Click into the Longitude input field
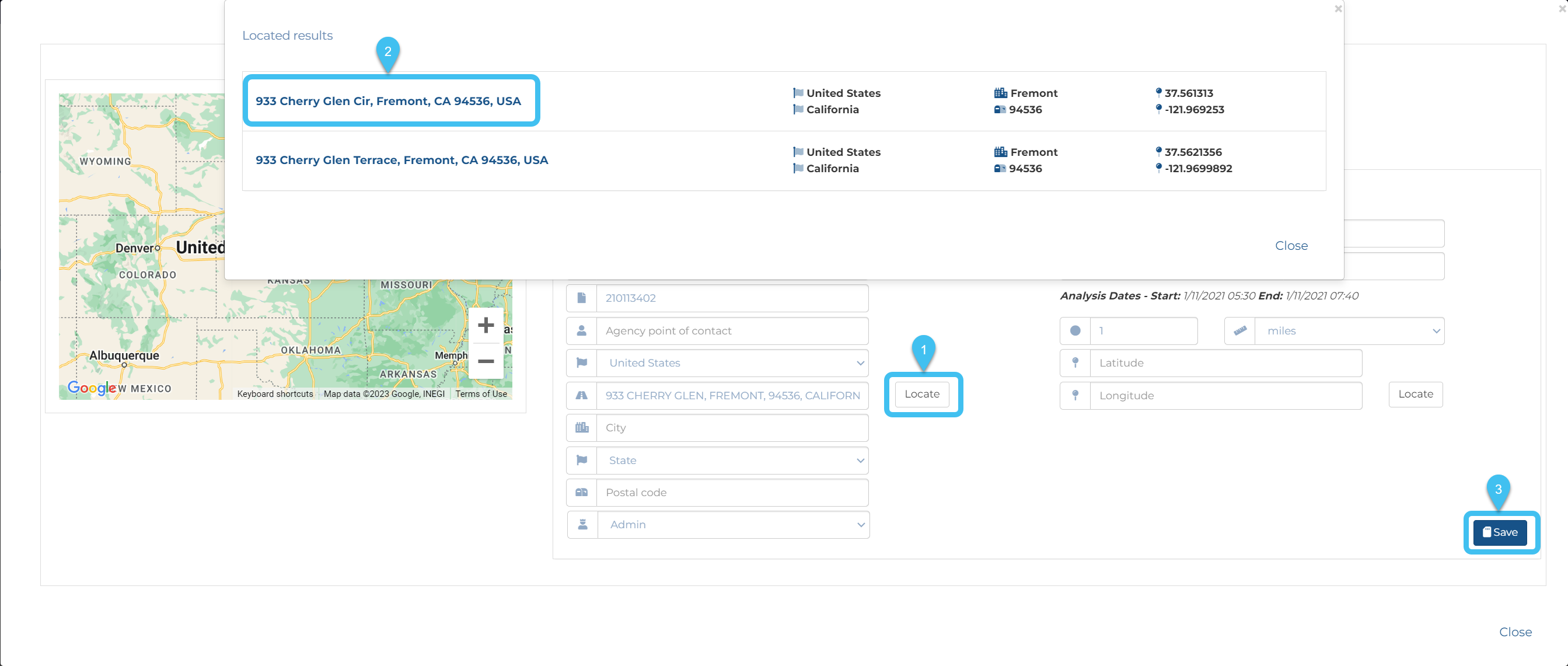 pos(1225,396)
